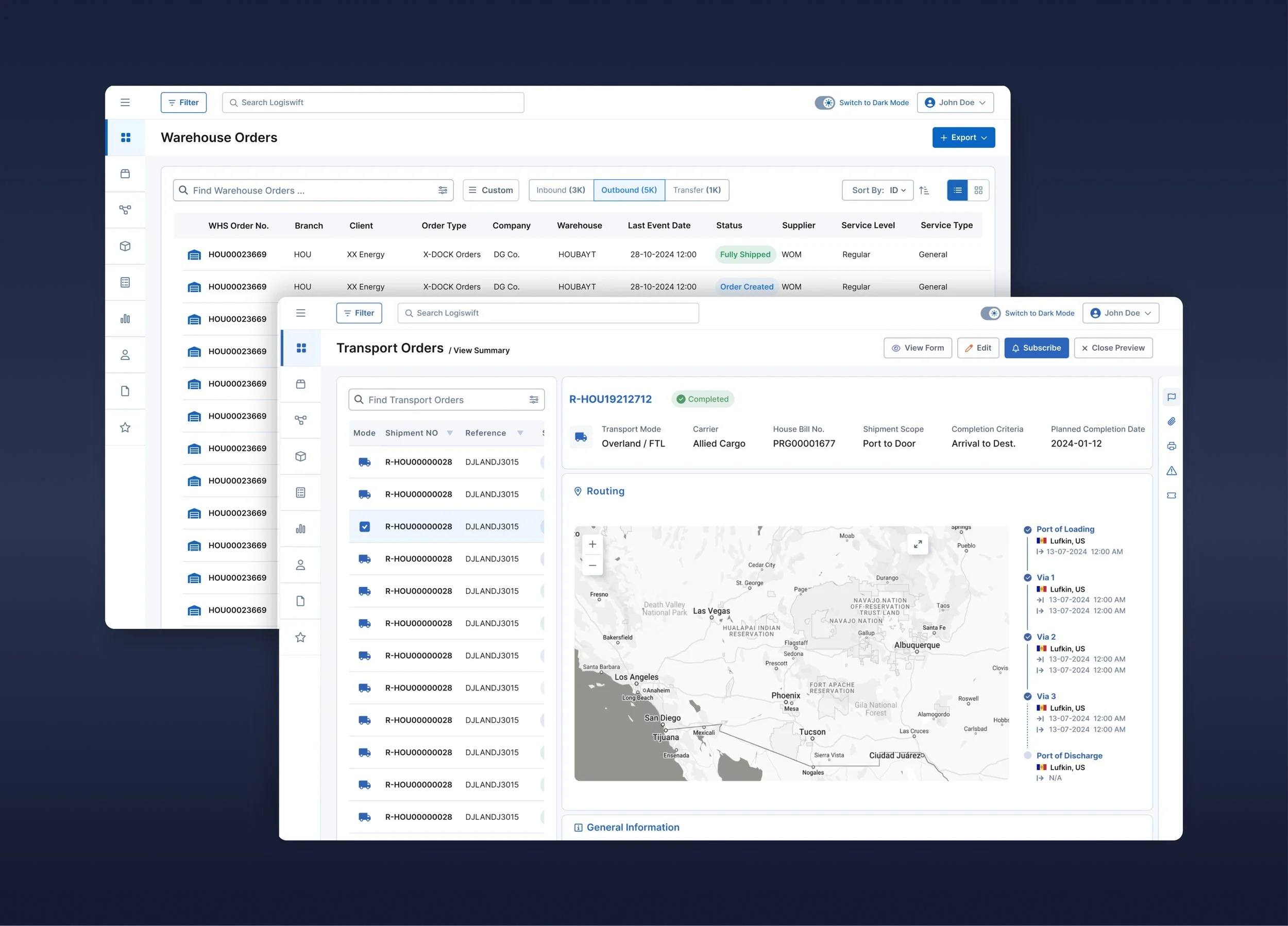Switch Warehouse Orders to grid view
This screenshot has width=1288, height=926.
click(978, 190)
